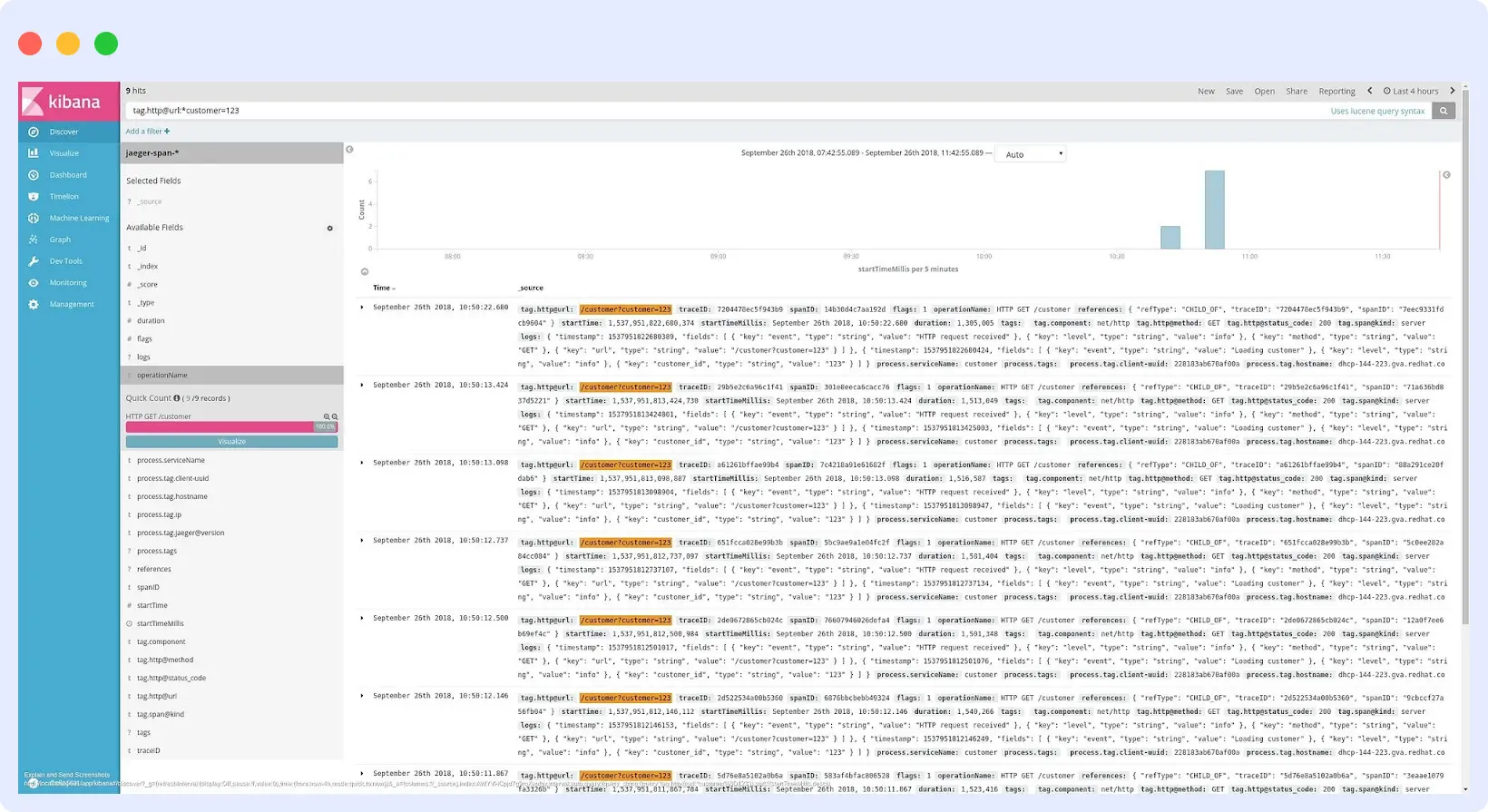The height and width of the screenshot is (812, 1488).
Task: Open the Timelion section icon
Action: [x=34, y=197]
